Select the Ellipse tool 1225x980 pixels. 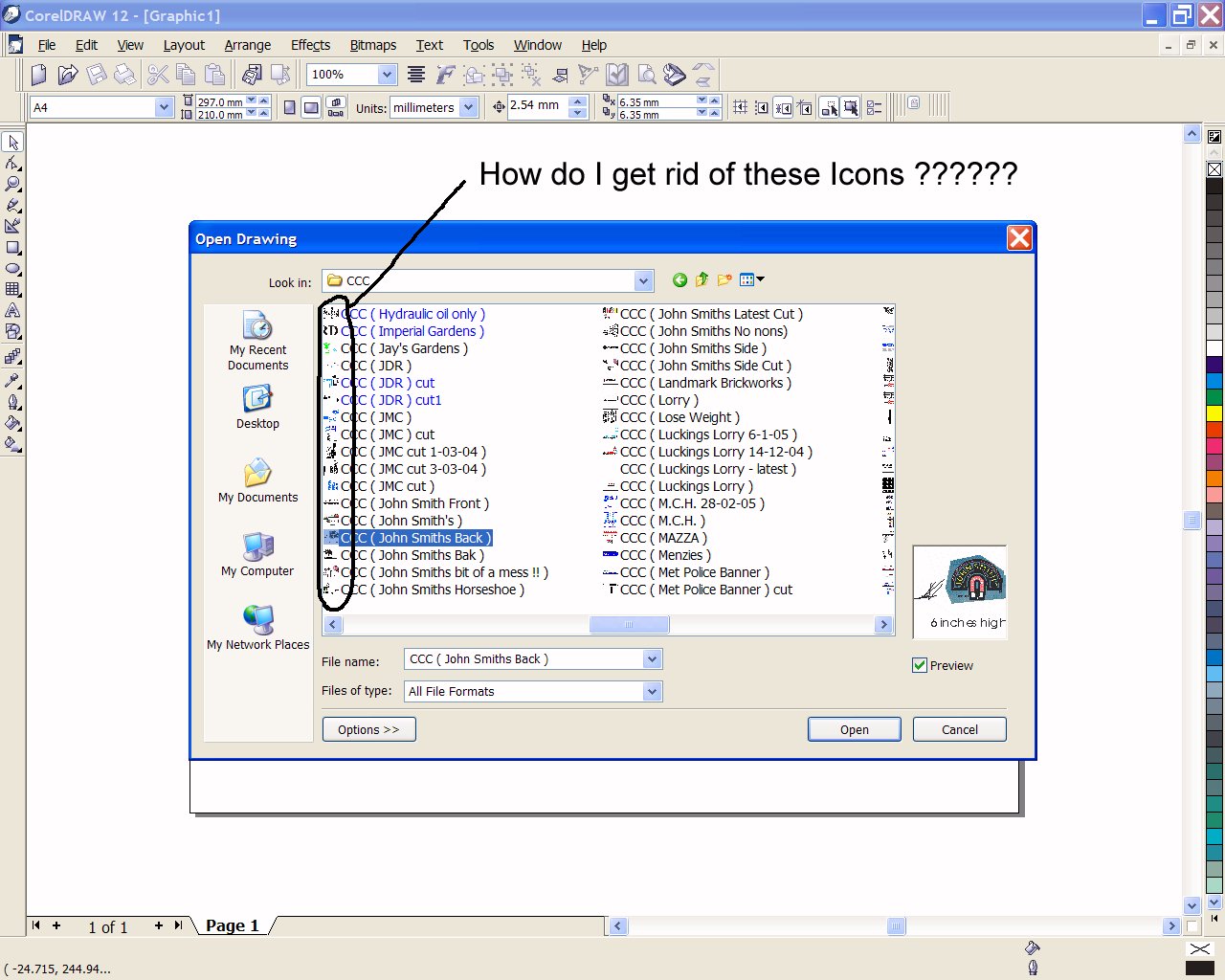click(x=12, y=269)
